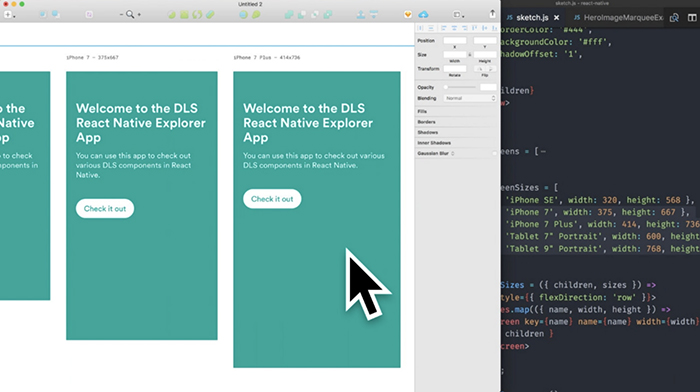This screenshot has width=700, height=392.
Task: Click the Move Forward arrange icon
Action: 361,15
